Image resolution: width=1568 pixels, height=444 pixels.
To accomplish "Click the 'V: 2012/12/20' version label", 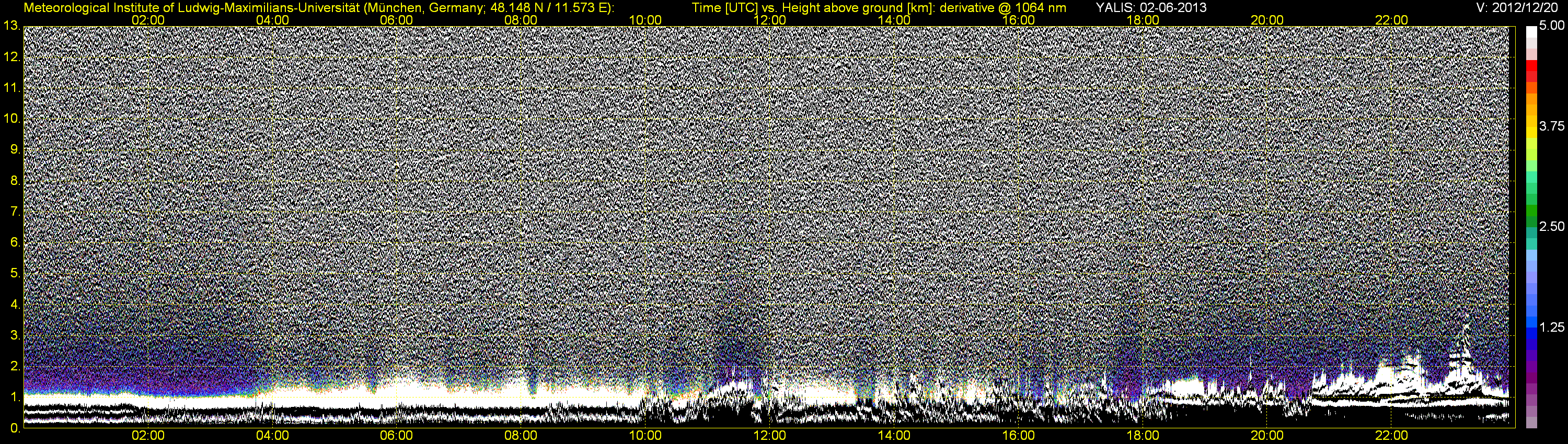I will click(x=1517, y=8).
